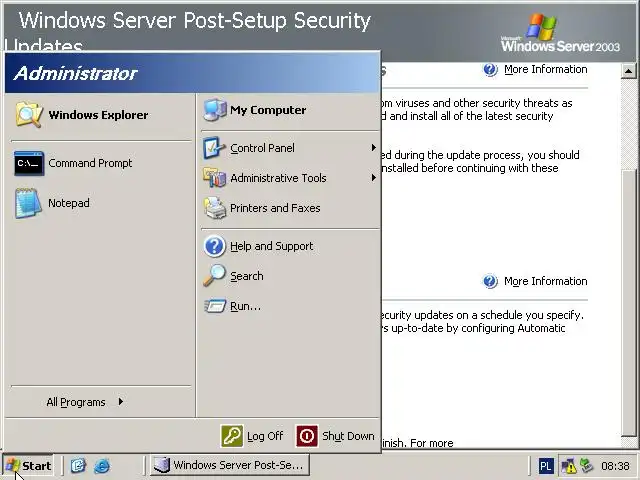
Task: Click the All Programs arrow
Action: [x=121, y=402]
